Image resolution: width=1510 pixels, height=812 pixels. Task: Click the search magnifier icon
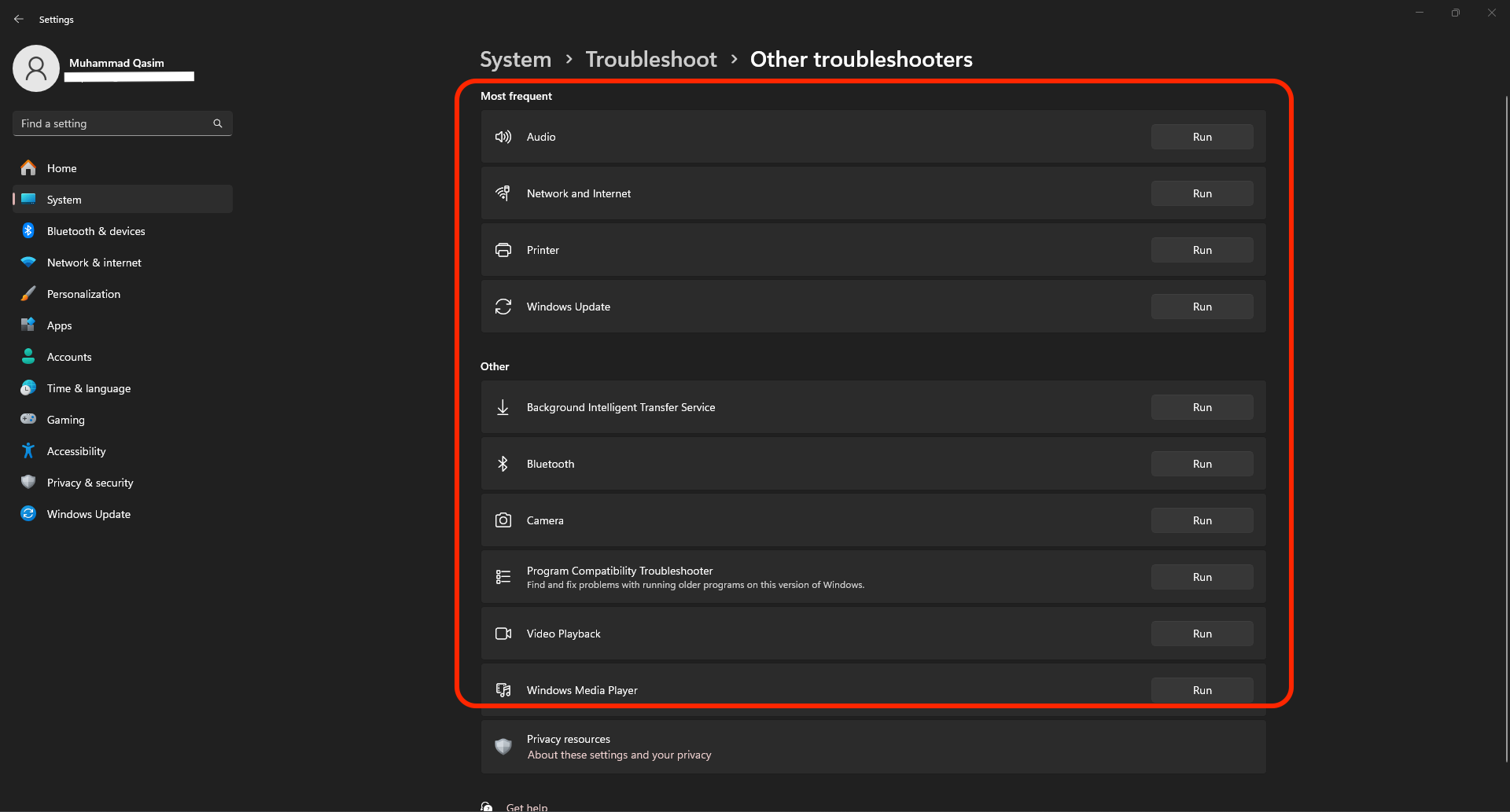218,123
